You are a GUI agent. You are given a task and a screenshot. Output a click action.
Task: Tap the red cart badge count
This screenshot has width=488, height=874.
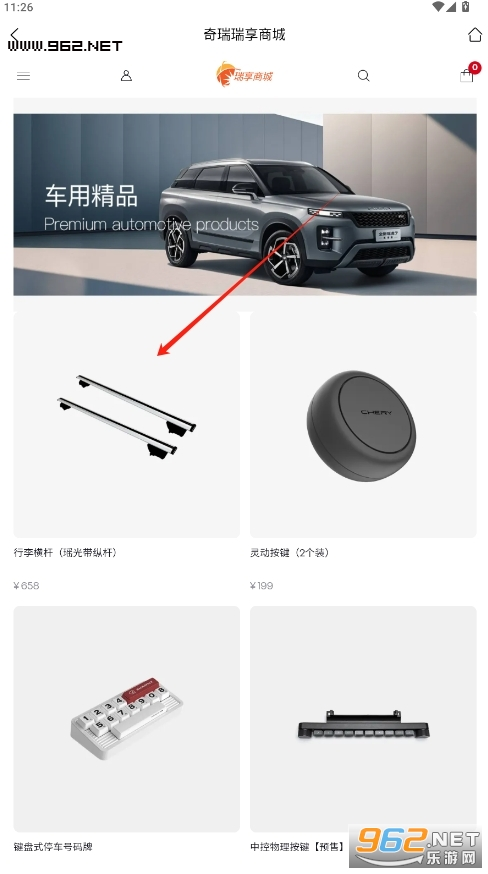[x=475, y=67]
